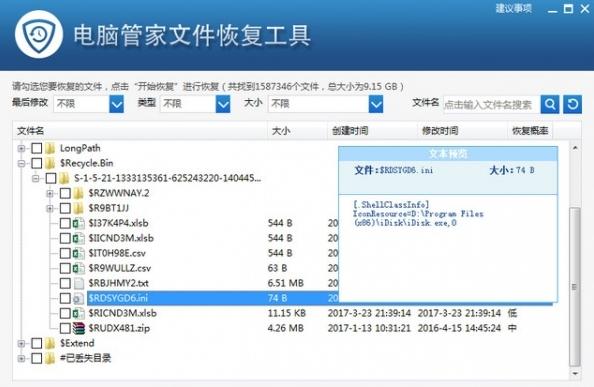This screenshot has height=387, width=594.
Task: Click the scrollbar up arrow
Action: [575, 148]
